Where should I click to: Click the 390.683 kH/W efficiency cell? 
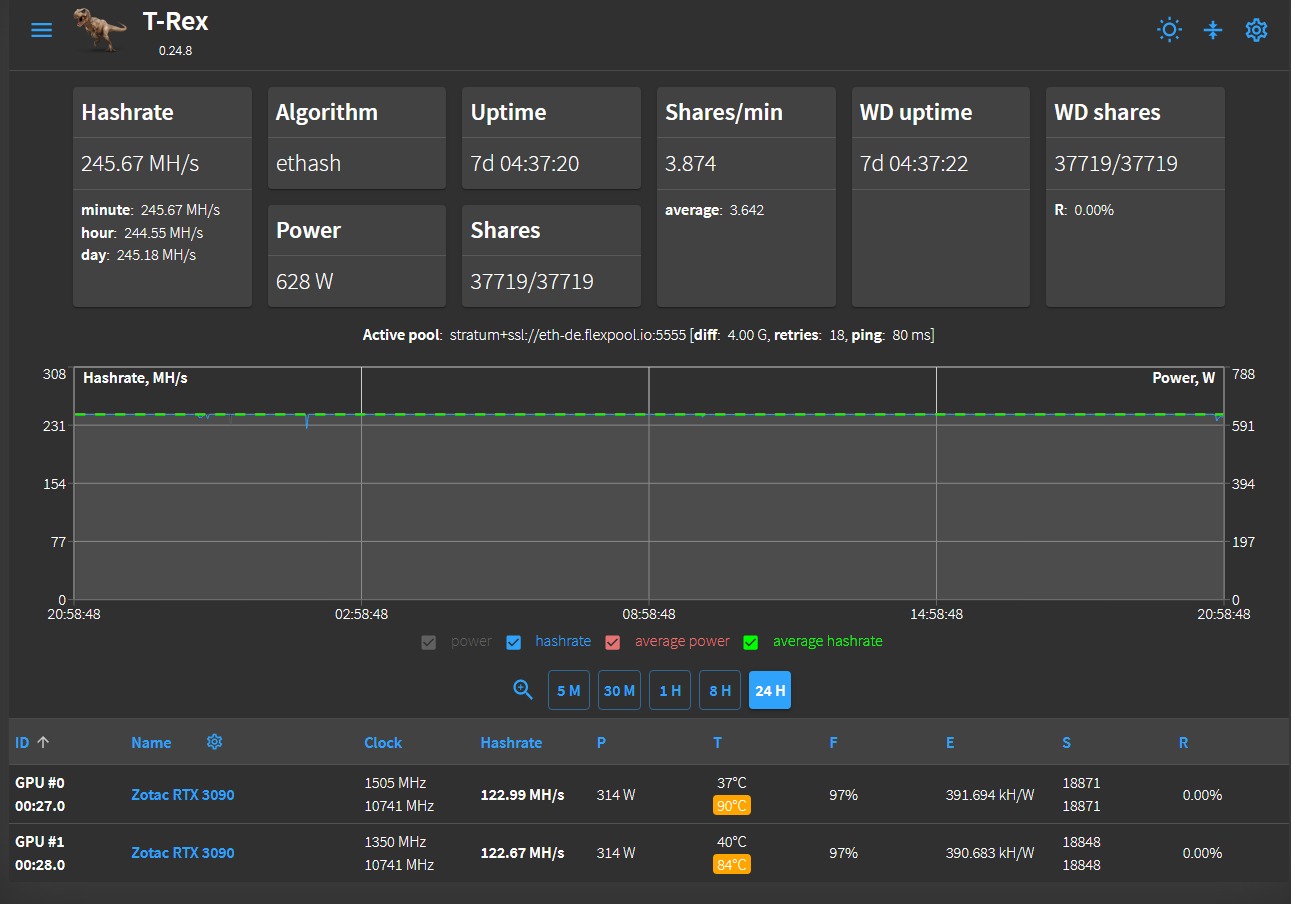pyautogui.click(x=990, y=853)
